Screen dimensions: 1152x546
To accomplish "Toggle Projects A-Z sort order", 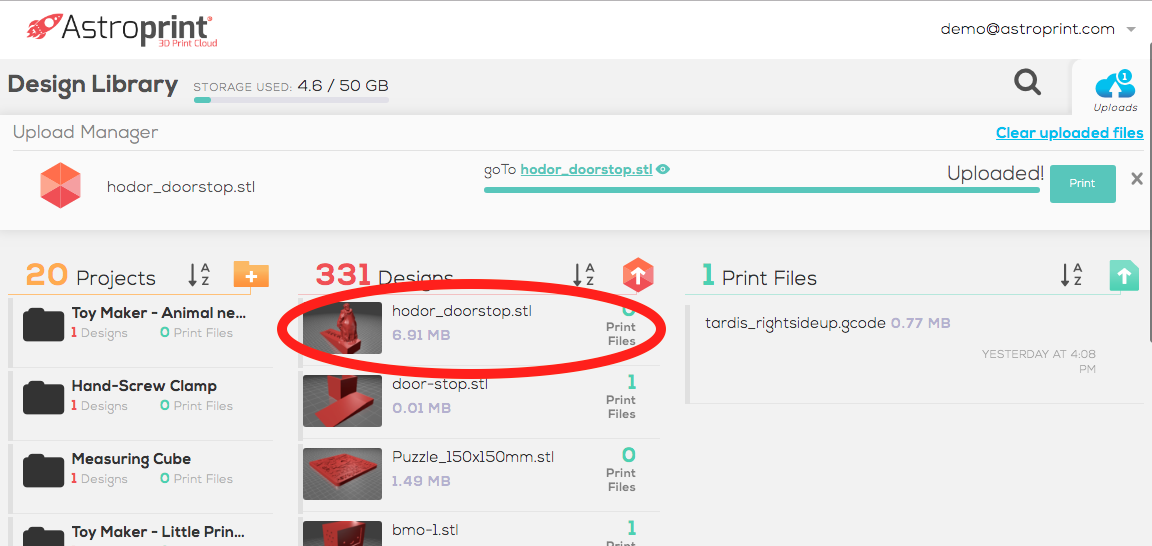I will click(x=199, y=275).
